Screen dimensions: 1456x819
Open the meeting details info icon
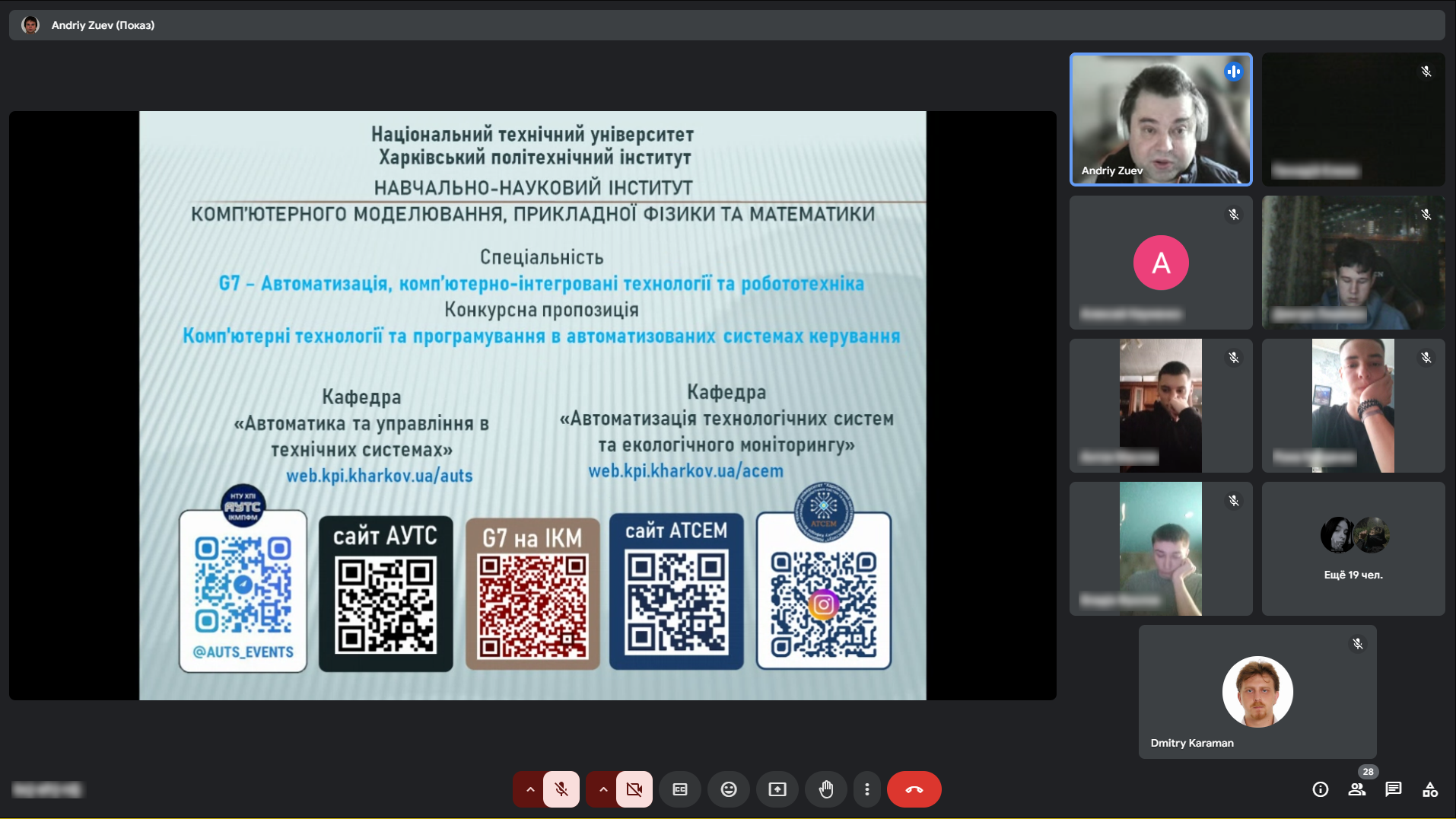click(x=1321, y=789)
